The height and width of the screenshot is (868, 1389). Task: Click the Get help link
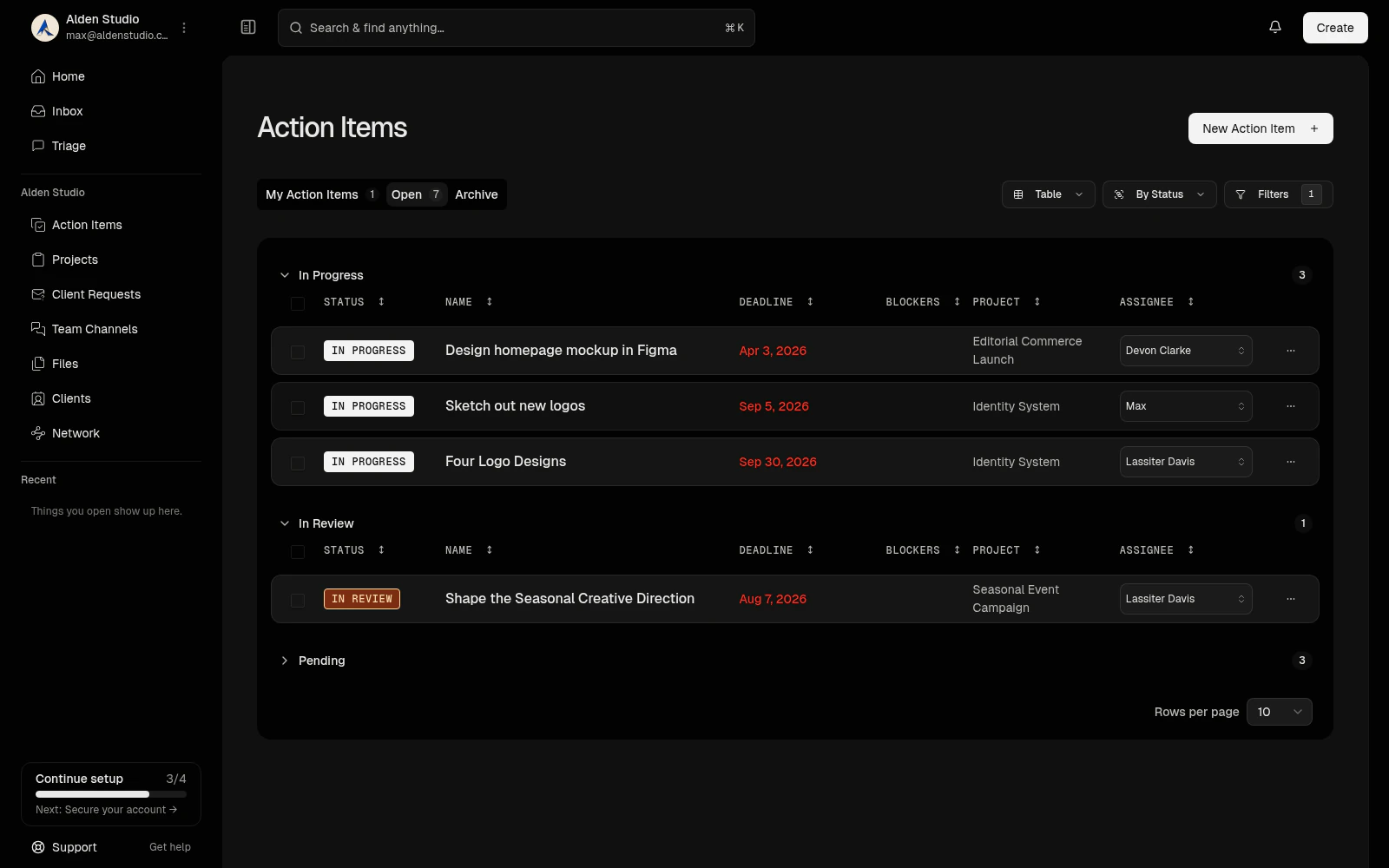[170, 847]
